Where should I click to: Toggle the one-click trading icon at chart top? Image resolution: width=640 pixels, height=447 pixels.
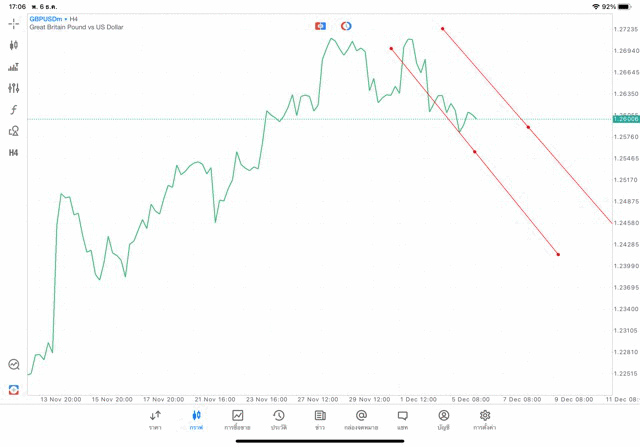tap(320, 25)
